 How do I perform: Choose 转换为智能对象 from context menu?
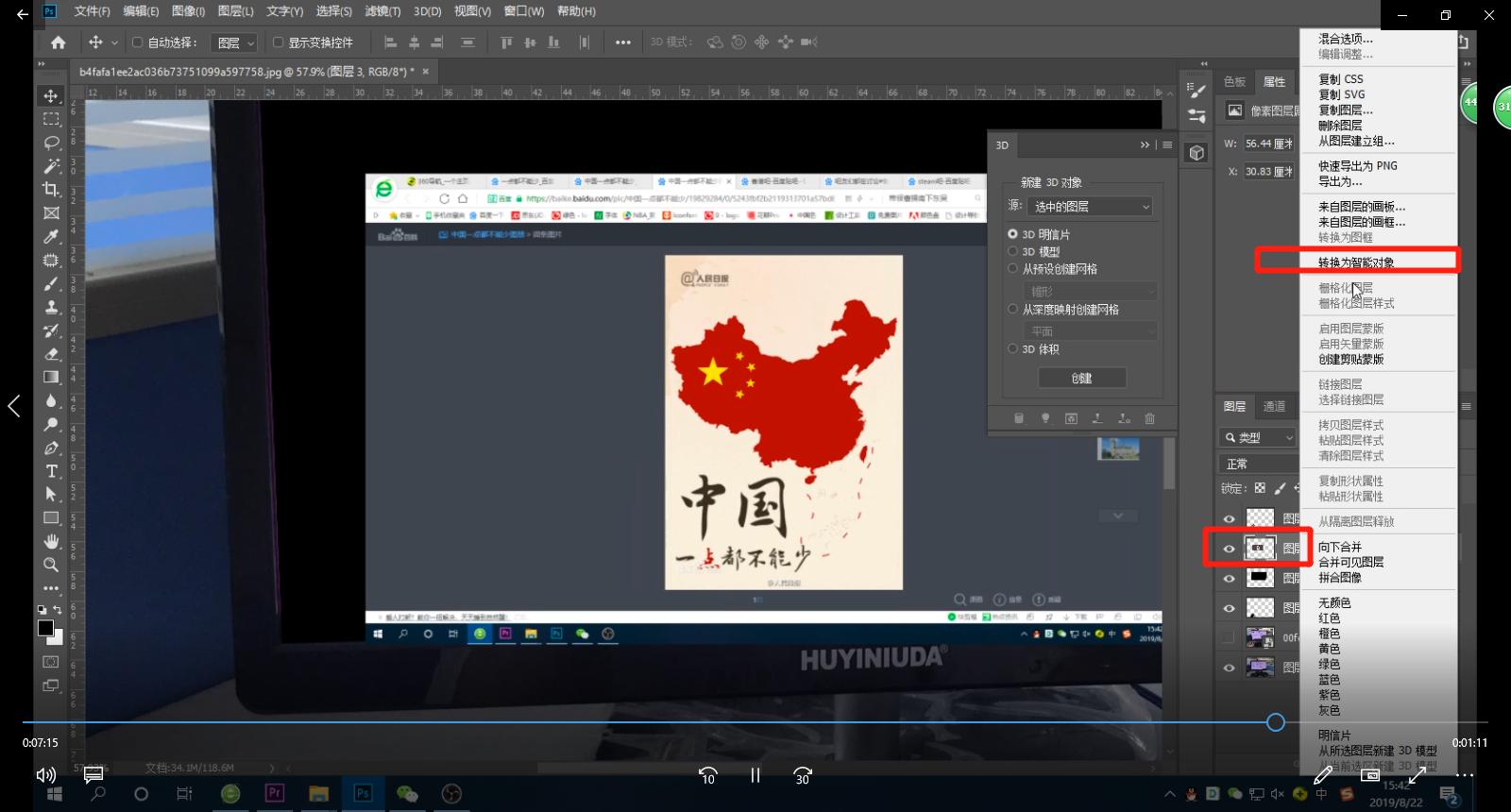(1356, 262)
